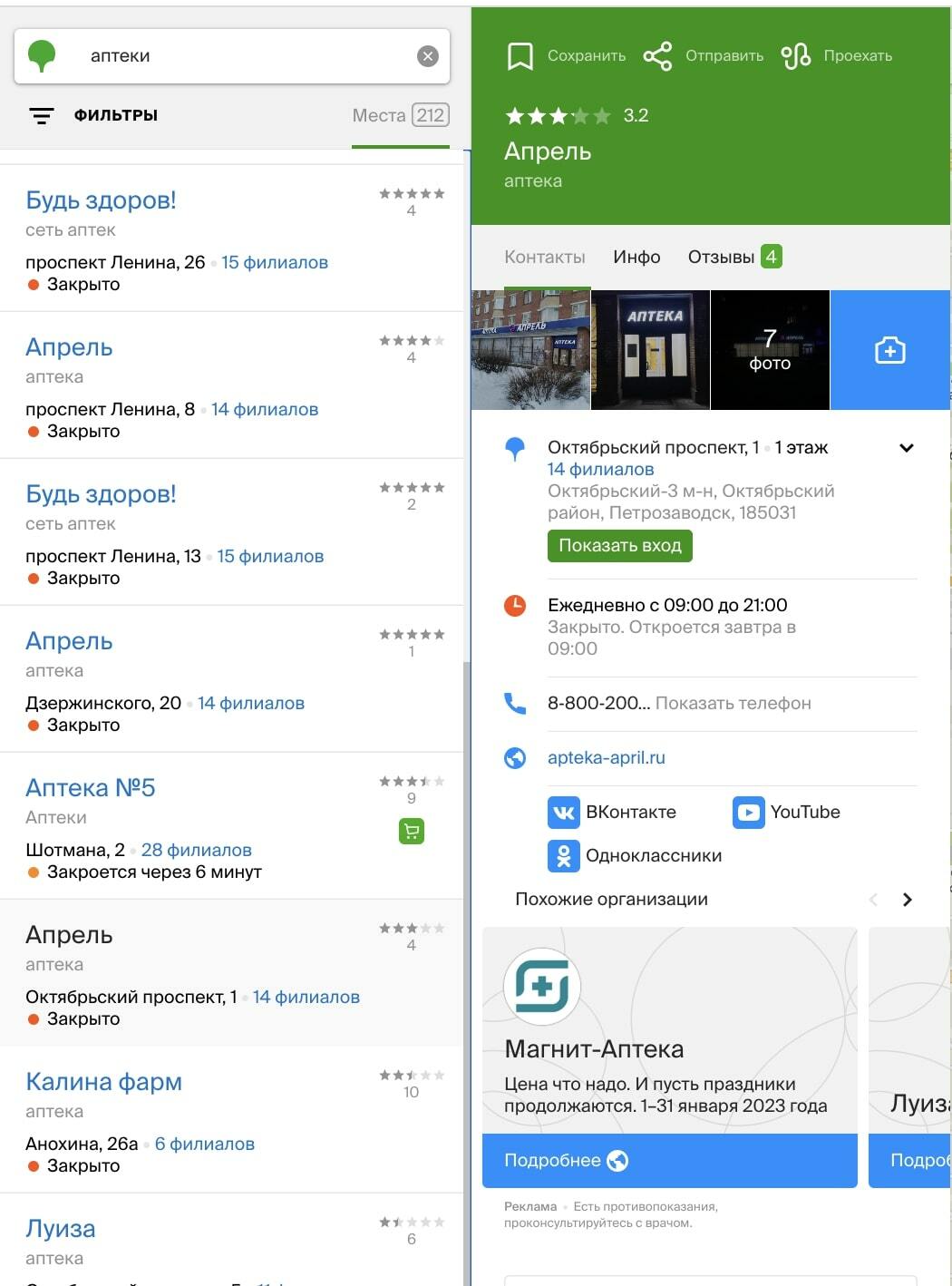This screenshot has width=952, height=1286.
Task: Click the phone handset icon
Action: [515, 703]
